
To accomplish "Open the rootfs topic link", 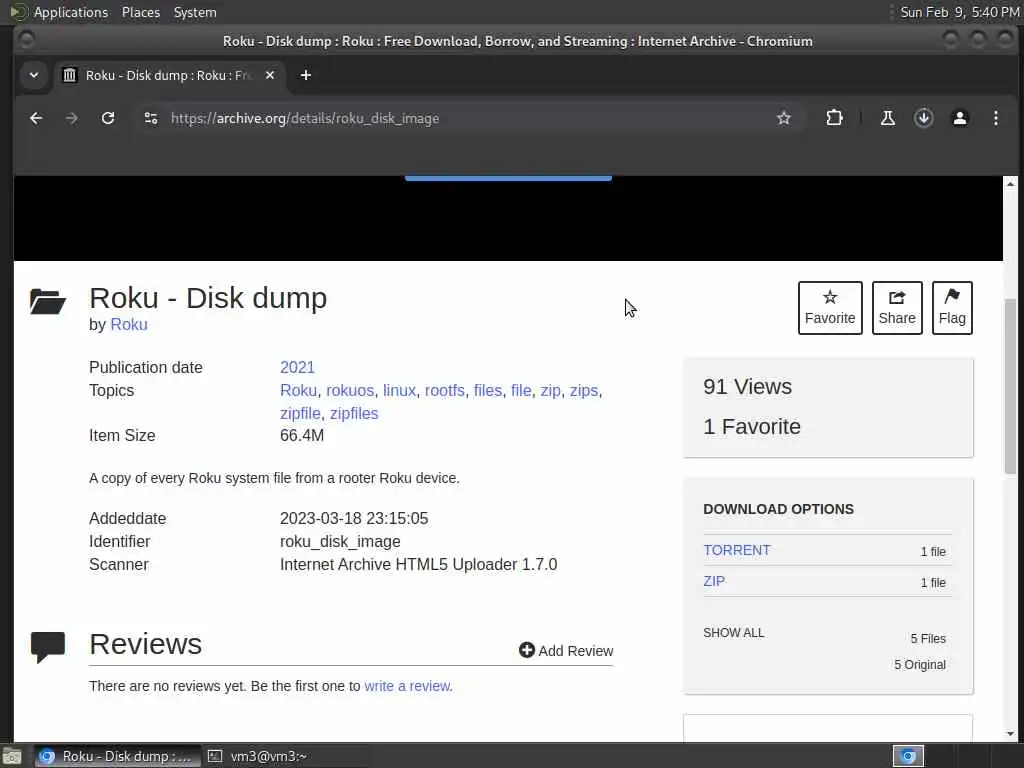I will (x=445, y=391).
